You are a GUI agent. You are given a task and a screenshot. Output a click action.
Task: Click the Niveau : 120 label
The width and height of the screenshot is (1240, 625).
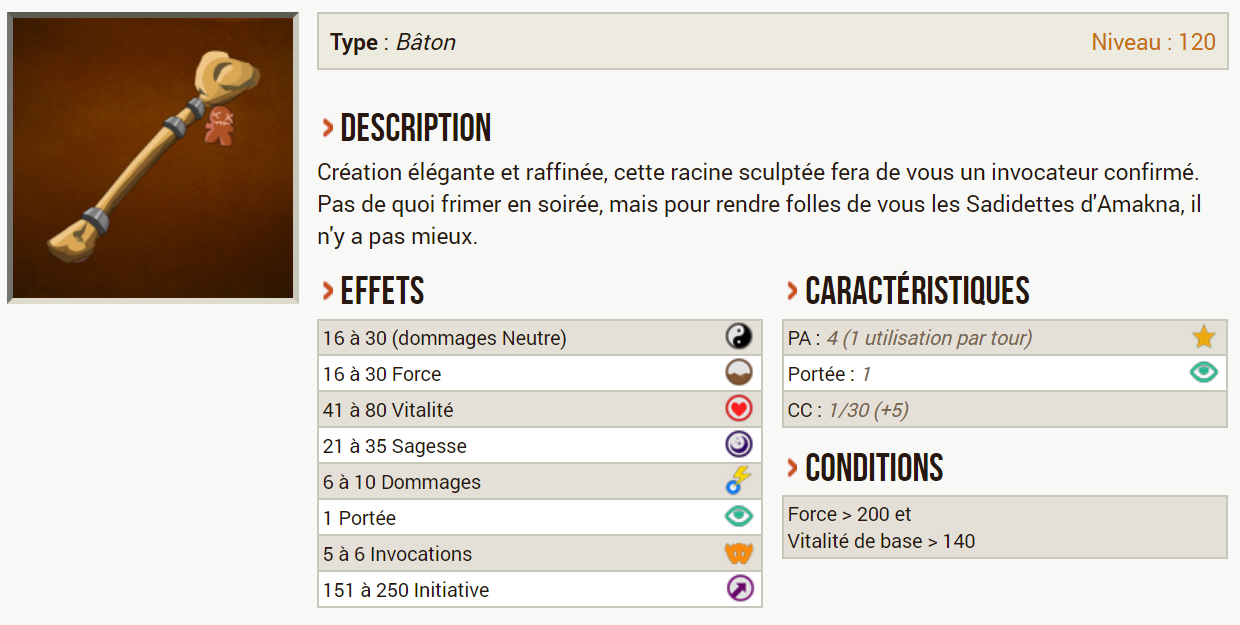[1153, 42]
